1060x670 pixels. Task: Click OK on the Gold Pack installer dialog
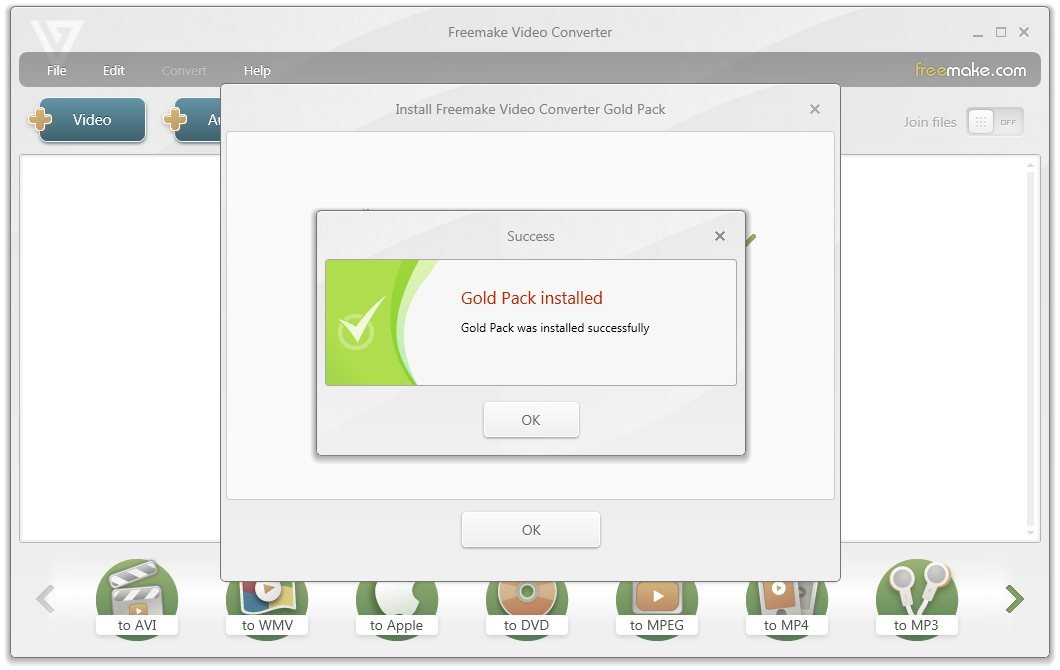tap(530, 529)
